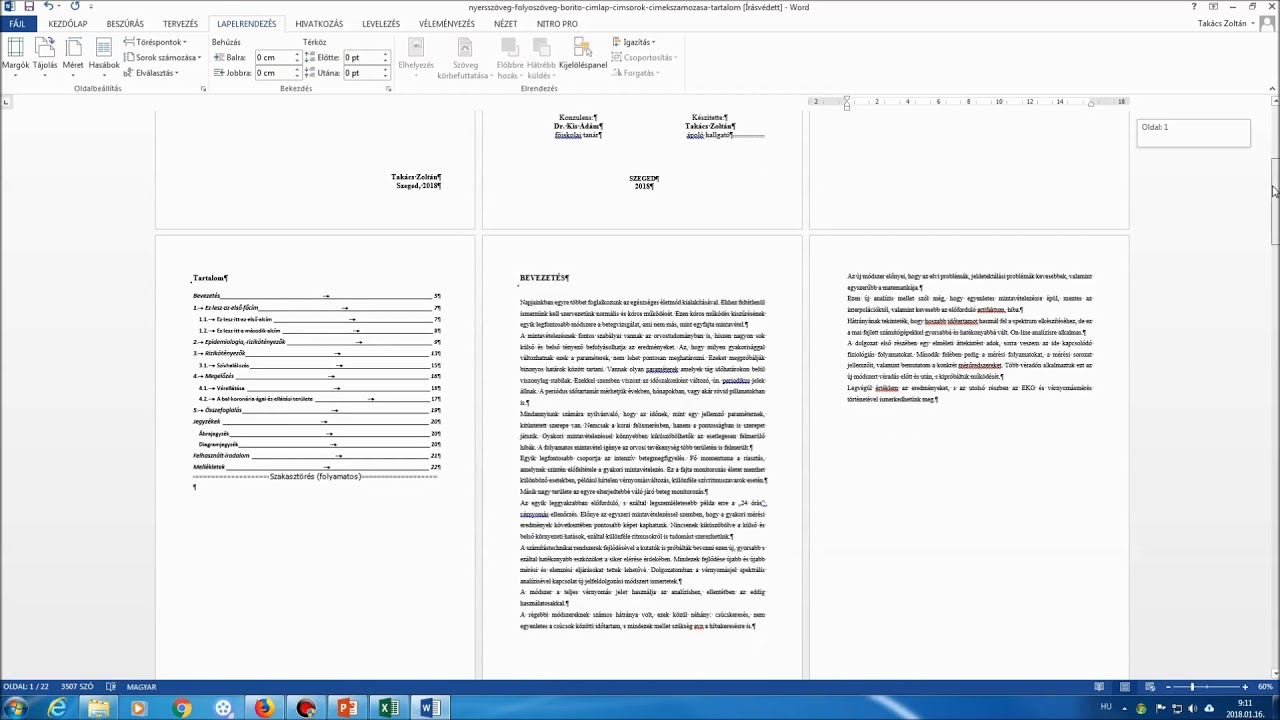Open Google Chrome from the taskbar
The height and width of the screenshot is (720, 1280).
click(x=181, y=708)
